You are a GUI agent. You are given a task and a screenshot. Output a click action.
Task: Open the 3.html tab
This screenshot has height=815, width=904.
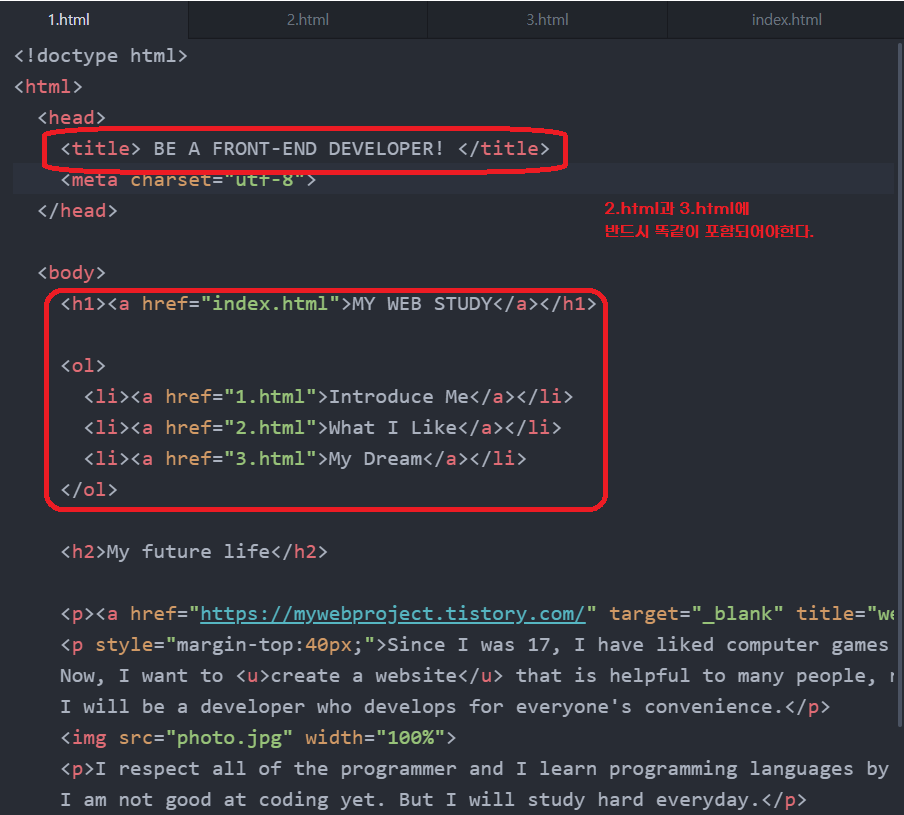[547, 20]
